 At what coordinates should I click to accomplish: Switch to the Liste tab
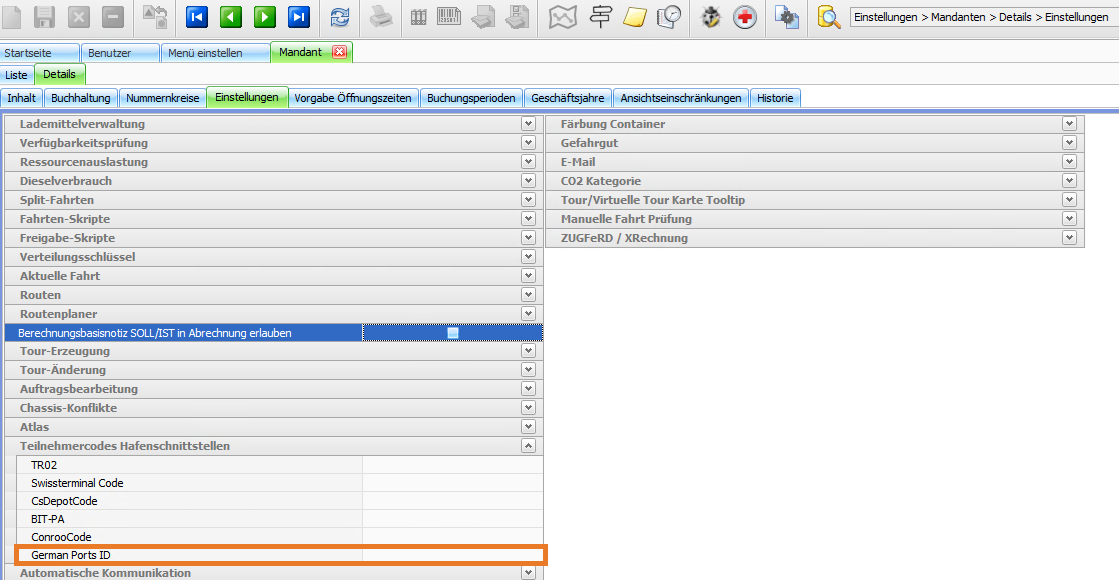[x=17, y=75]
